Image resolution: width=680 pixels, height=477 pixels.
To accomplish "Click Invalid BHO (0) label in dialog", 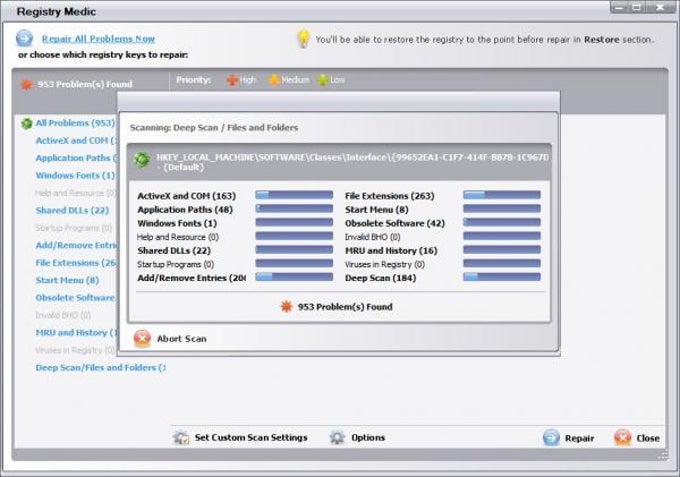I will pyautogui.click(x=373, y=237).
